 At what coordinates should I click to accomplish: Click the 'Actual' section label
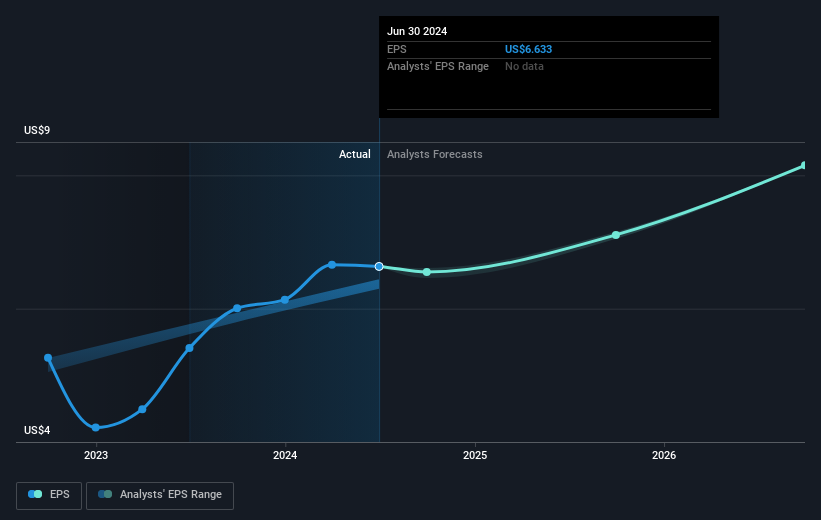[354, 154]
